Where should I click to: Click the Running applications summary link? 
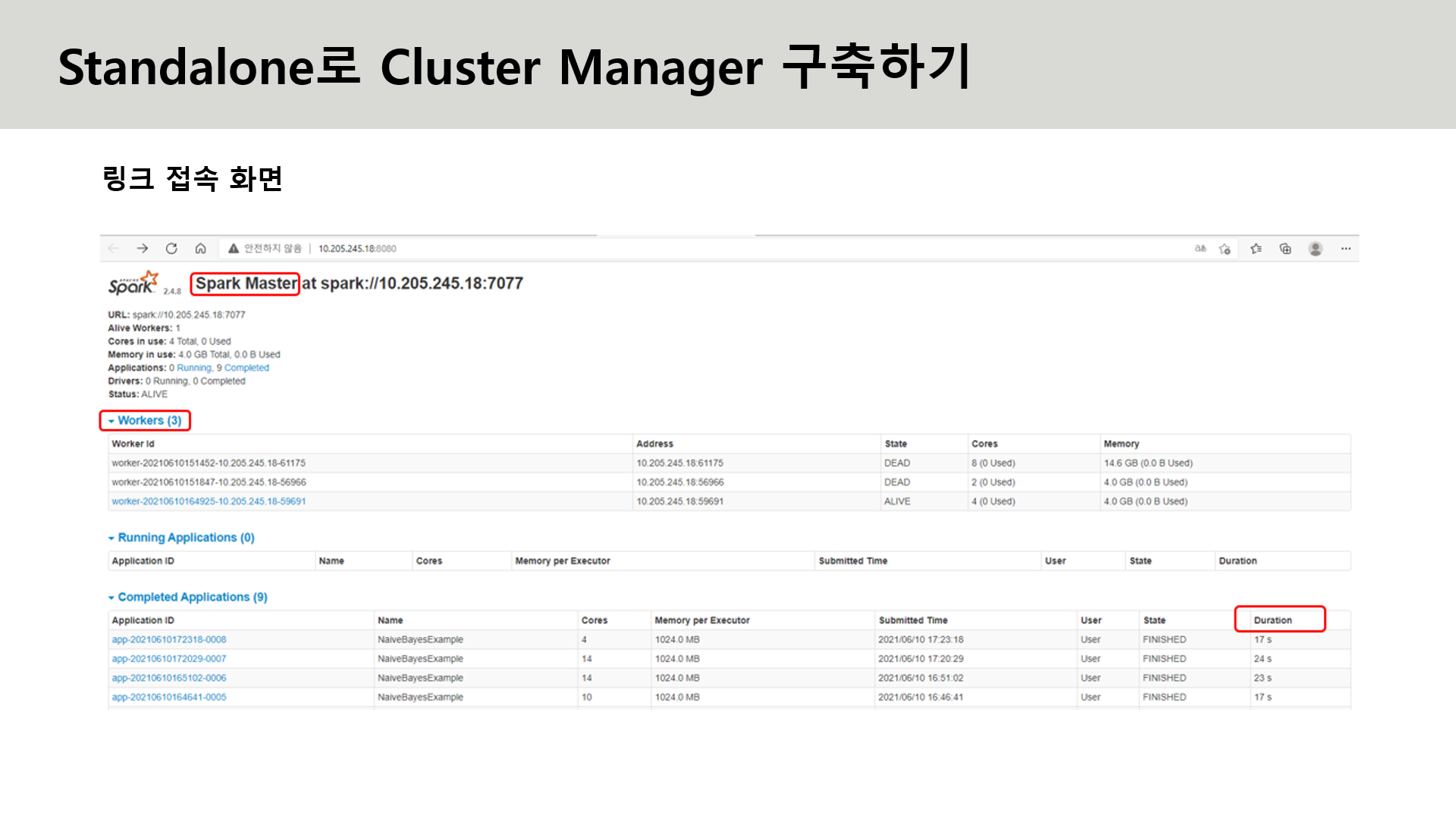pos(194,368)
